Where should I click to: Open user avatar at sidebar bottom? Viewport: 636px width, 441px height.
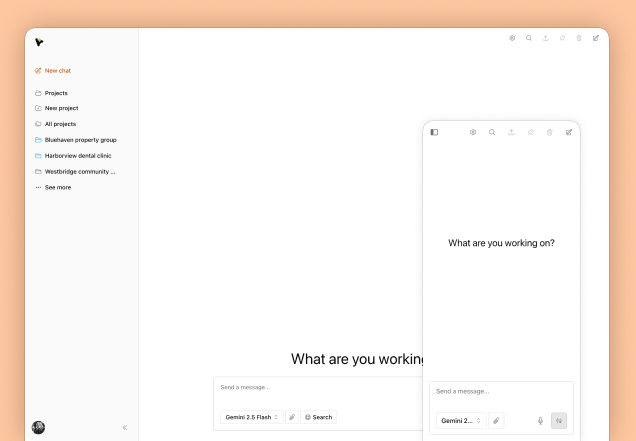39,427
